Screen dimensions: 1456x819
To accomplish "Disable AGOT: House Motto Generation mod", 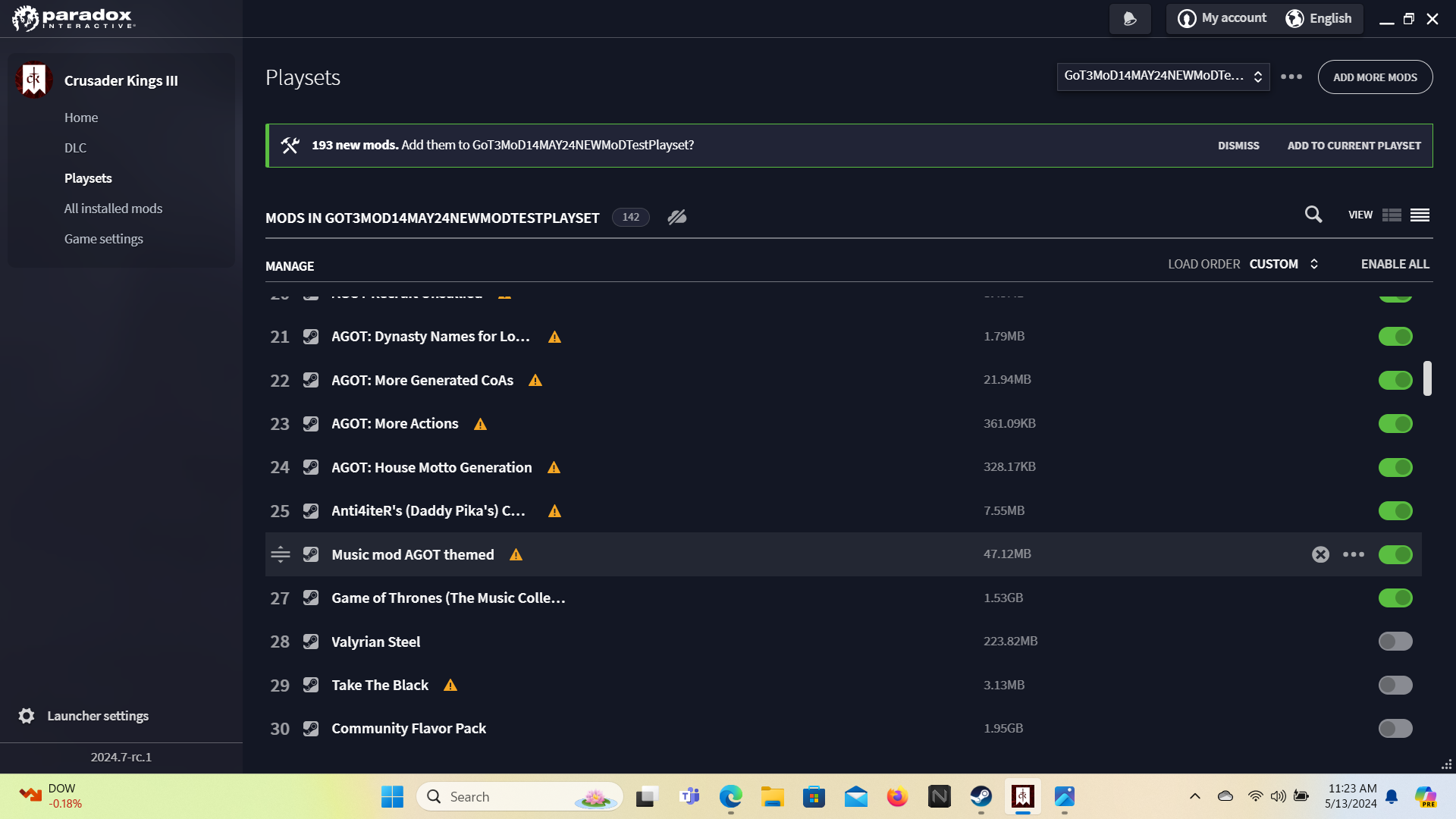I will [x=1395, y=467].
